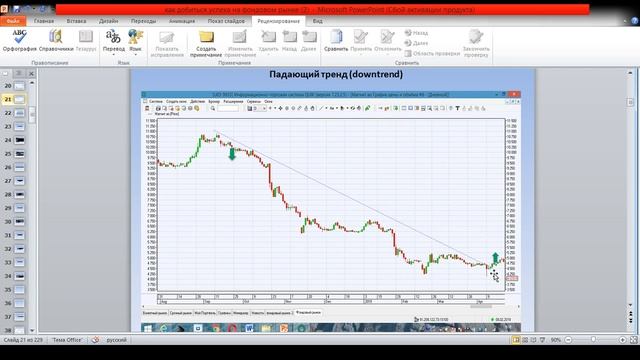
Task: Click Слайд 21 из 229 status indicator
Action: coord(23,340)
